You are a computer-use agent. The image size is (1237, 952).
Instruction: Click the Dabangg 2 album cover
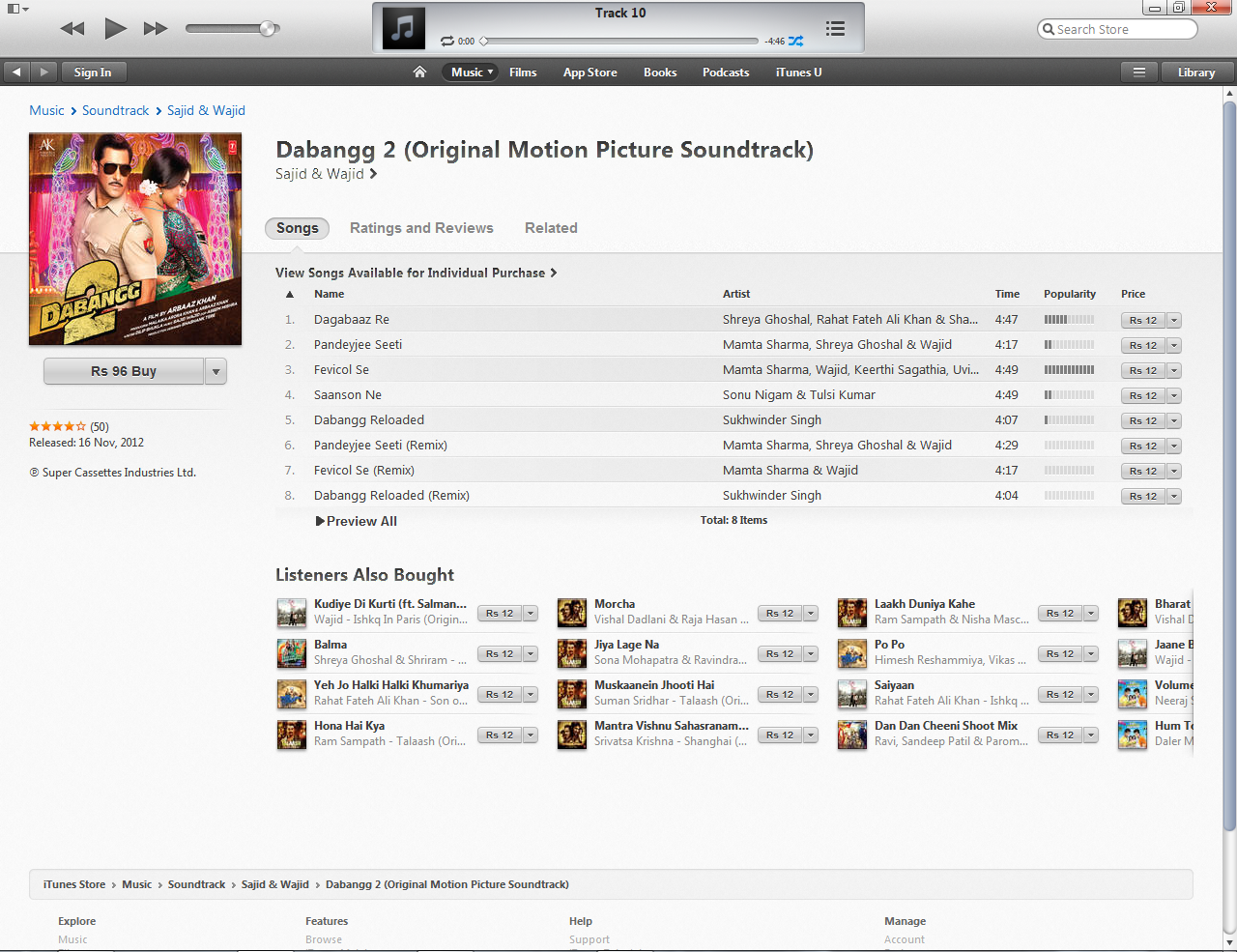pos(135,239)
